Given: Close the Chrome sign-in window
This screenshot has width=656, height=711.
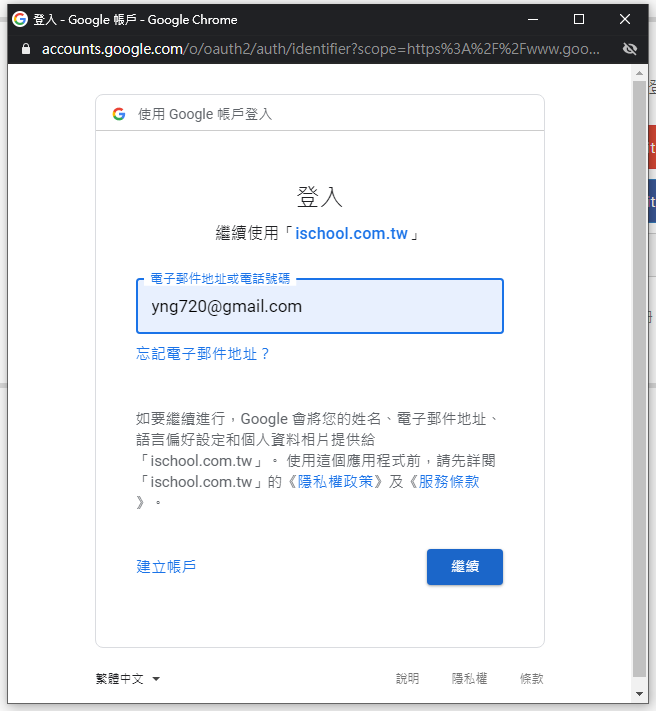Looking at the screenshot, I should (x=625, y=19).
